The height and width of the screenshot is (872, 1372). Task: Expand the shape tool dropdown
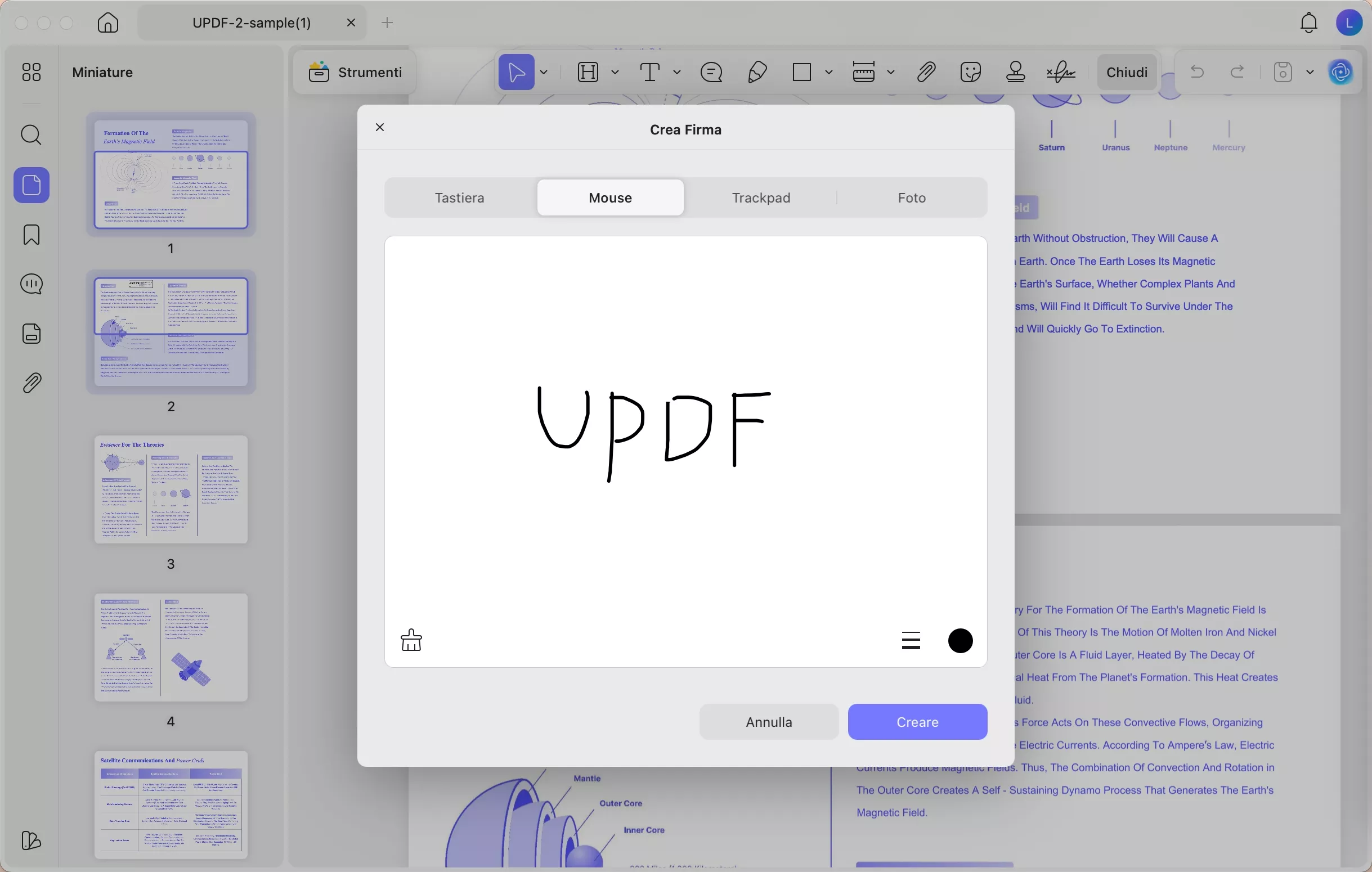click(830, 72)
